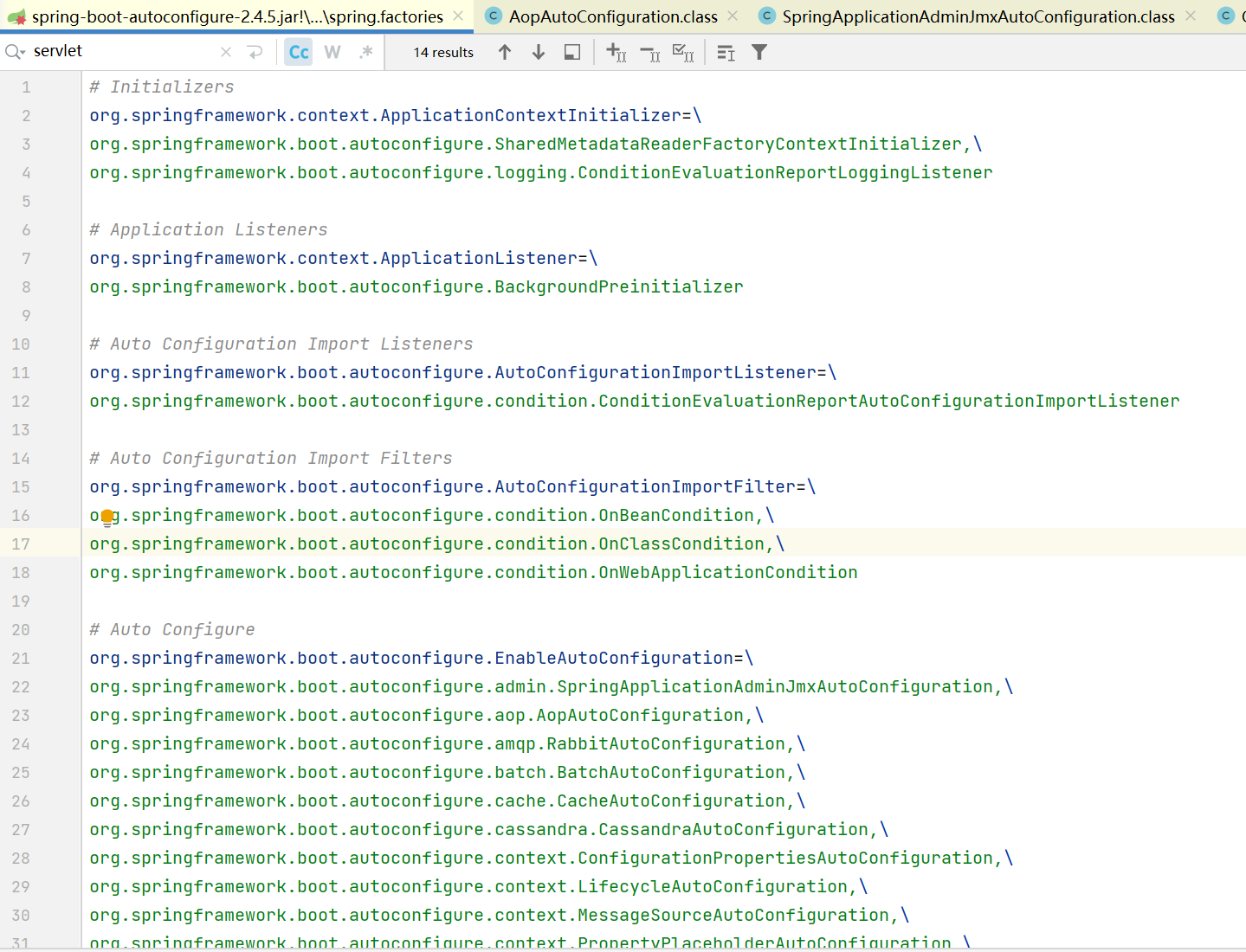Close the spring.factories tab
Screen dimensions: 1246x952
458,16
